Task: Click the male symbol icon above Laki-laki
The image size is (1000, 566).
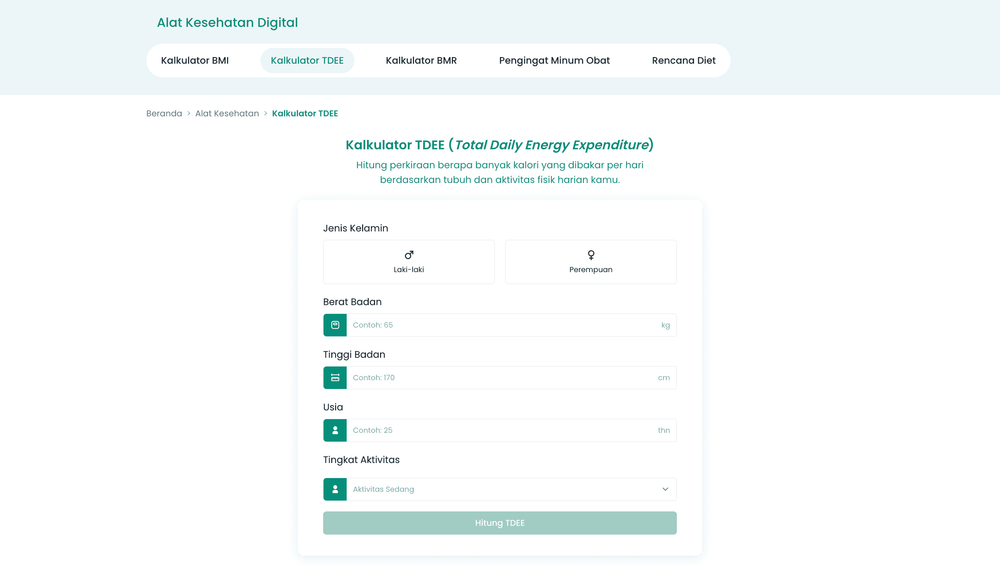Action: pos(409,255)
